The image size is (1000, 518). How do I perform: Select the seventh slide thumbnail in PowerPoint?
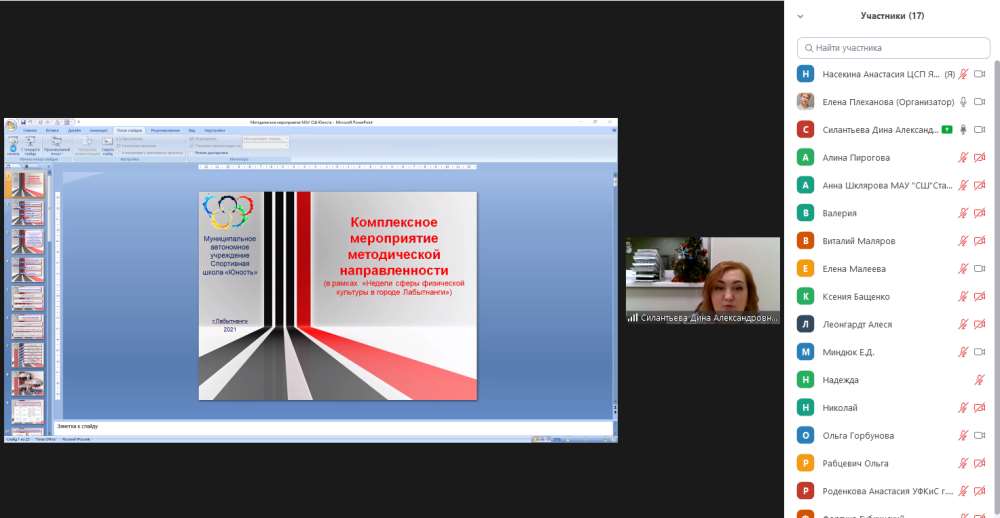27,355
